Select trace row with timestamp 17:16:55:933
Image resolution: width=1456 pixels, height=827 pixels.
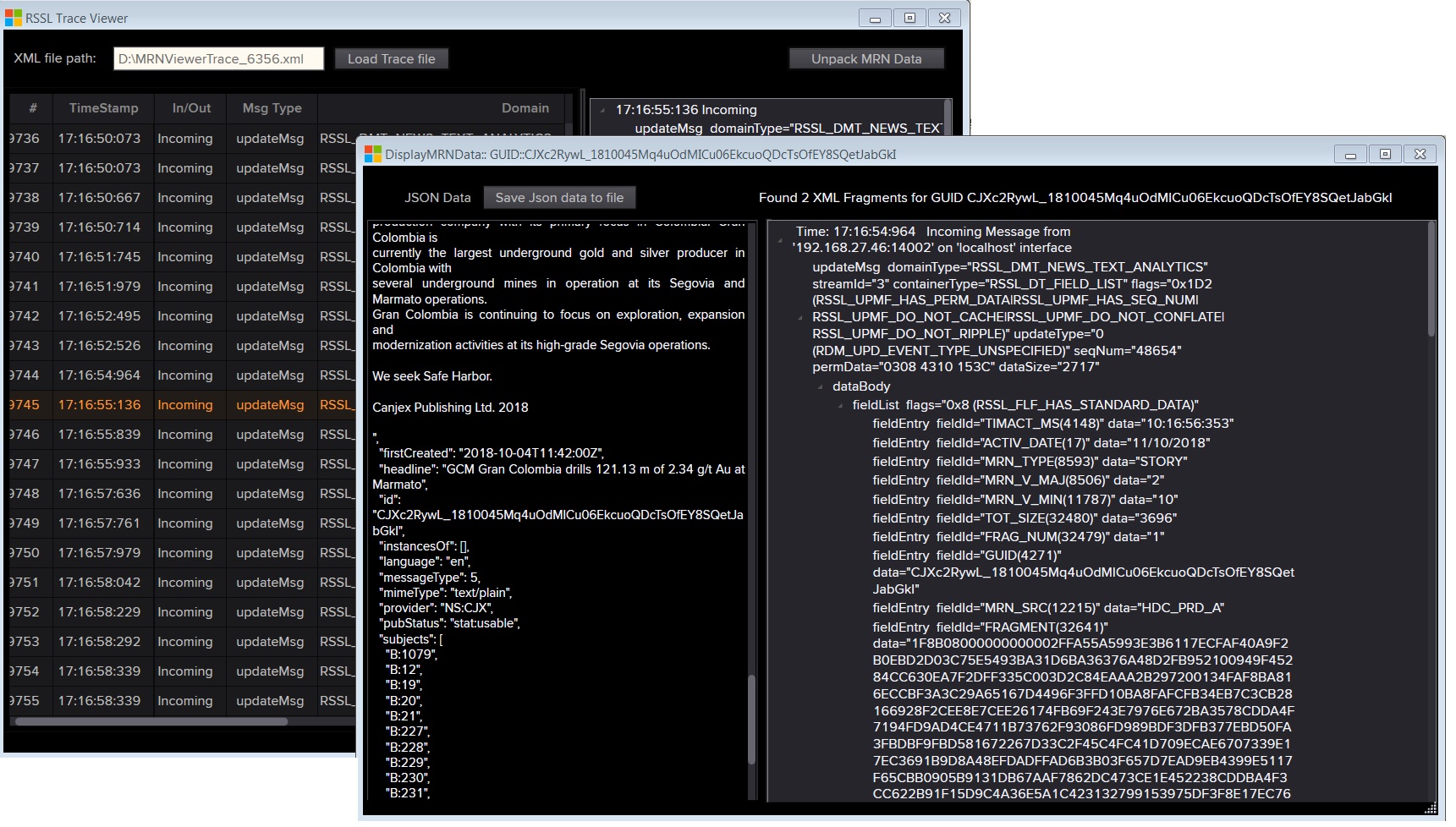[x=182, y=463]
